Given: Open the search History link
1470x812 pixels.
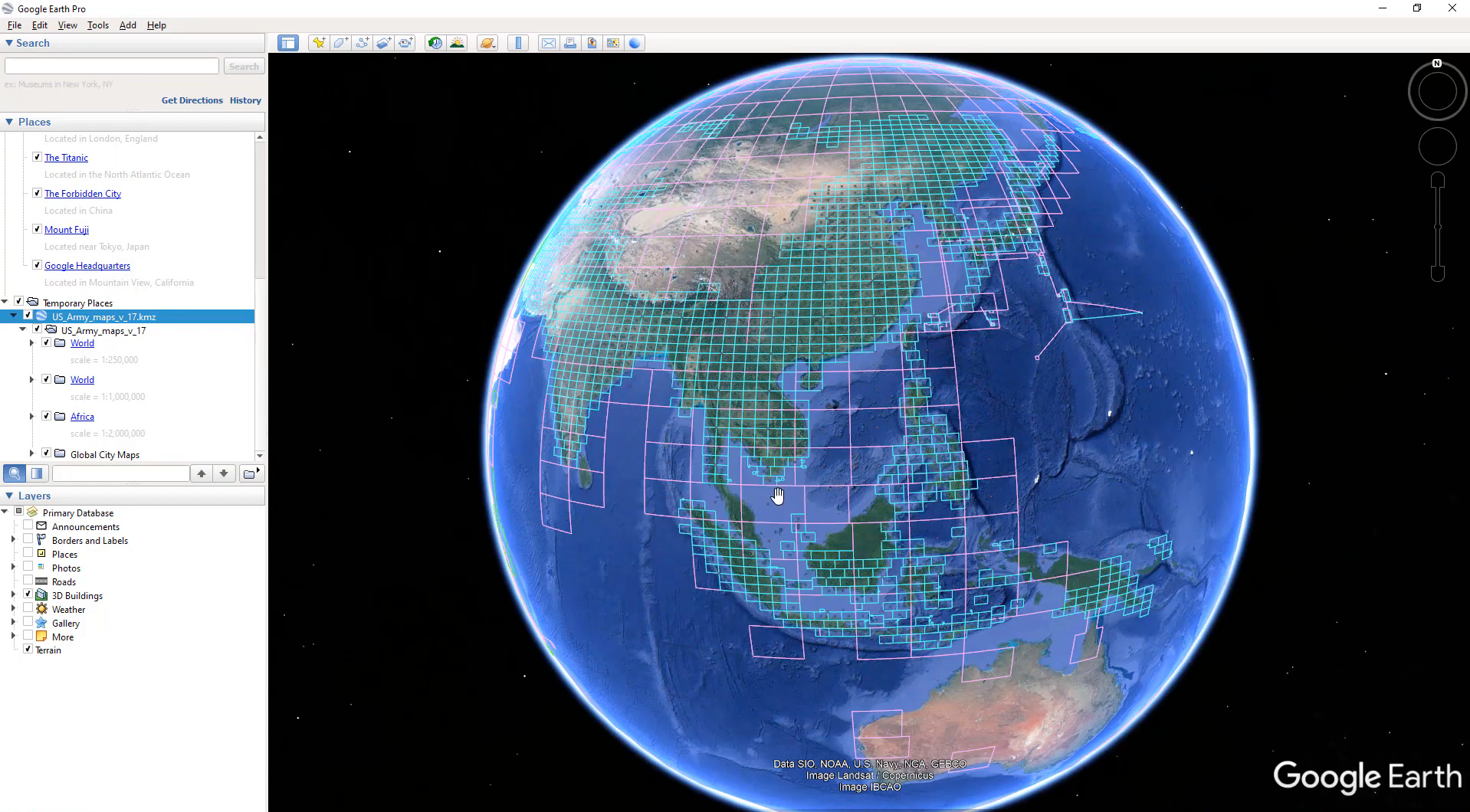Looking at the screenshot, I should (x=245, y=100).
